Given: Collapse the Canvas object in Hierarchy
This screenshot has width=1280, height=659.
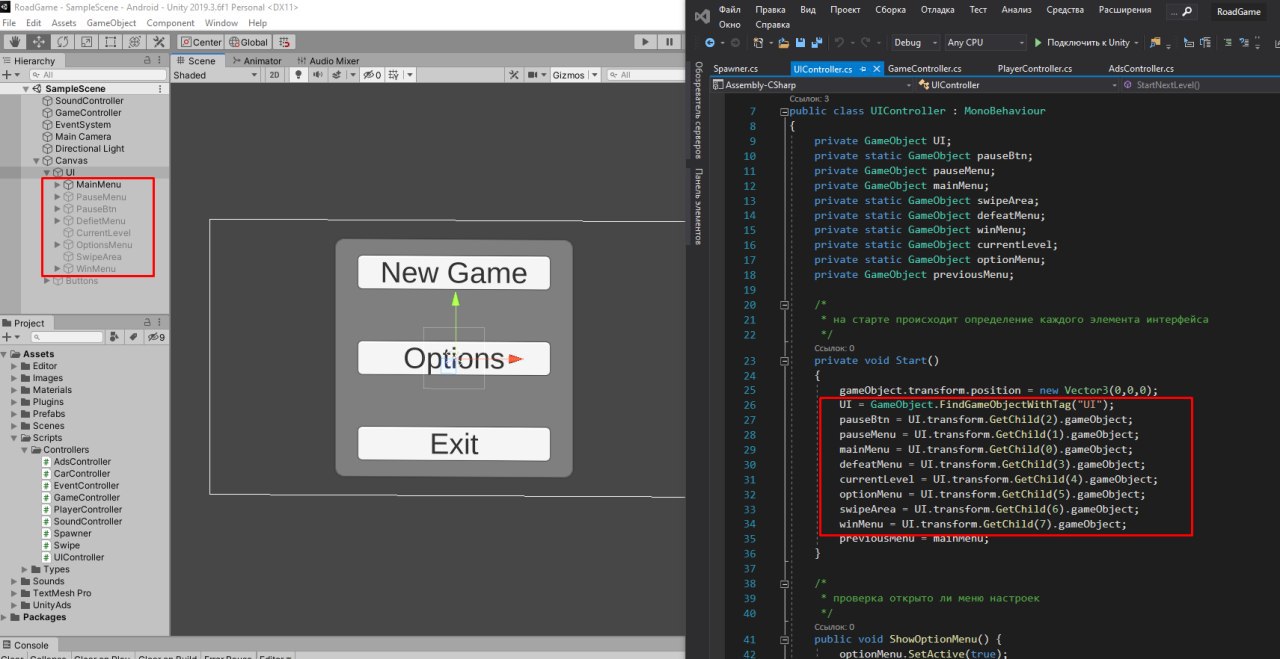Looking at the screenshot, I should (37, 160).
